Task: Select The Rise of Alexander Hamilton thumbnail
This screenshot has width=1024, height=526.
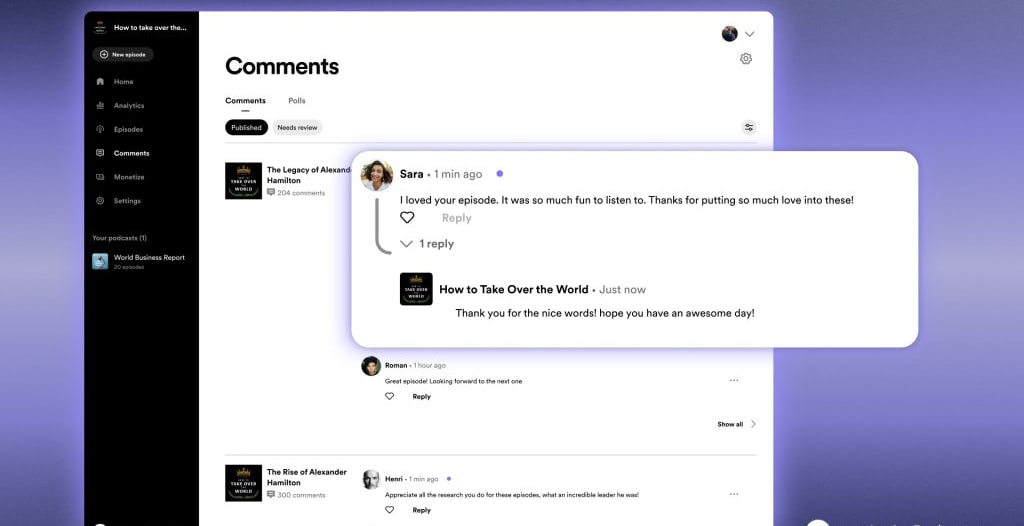Action: [243, 483]
